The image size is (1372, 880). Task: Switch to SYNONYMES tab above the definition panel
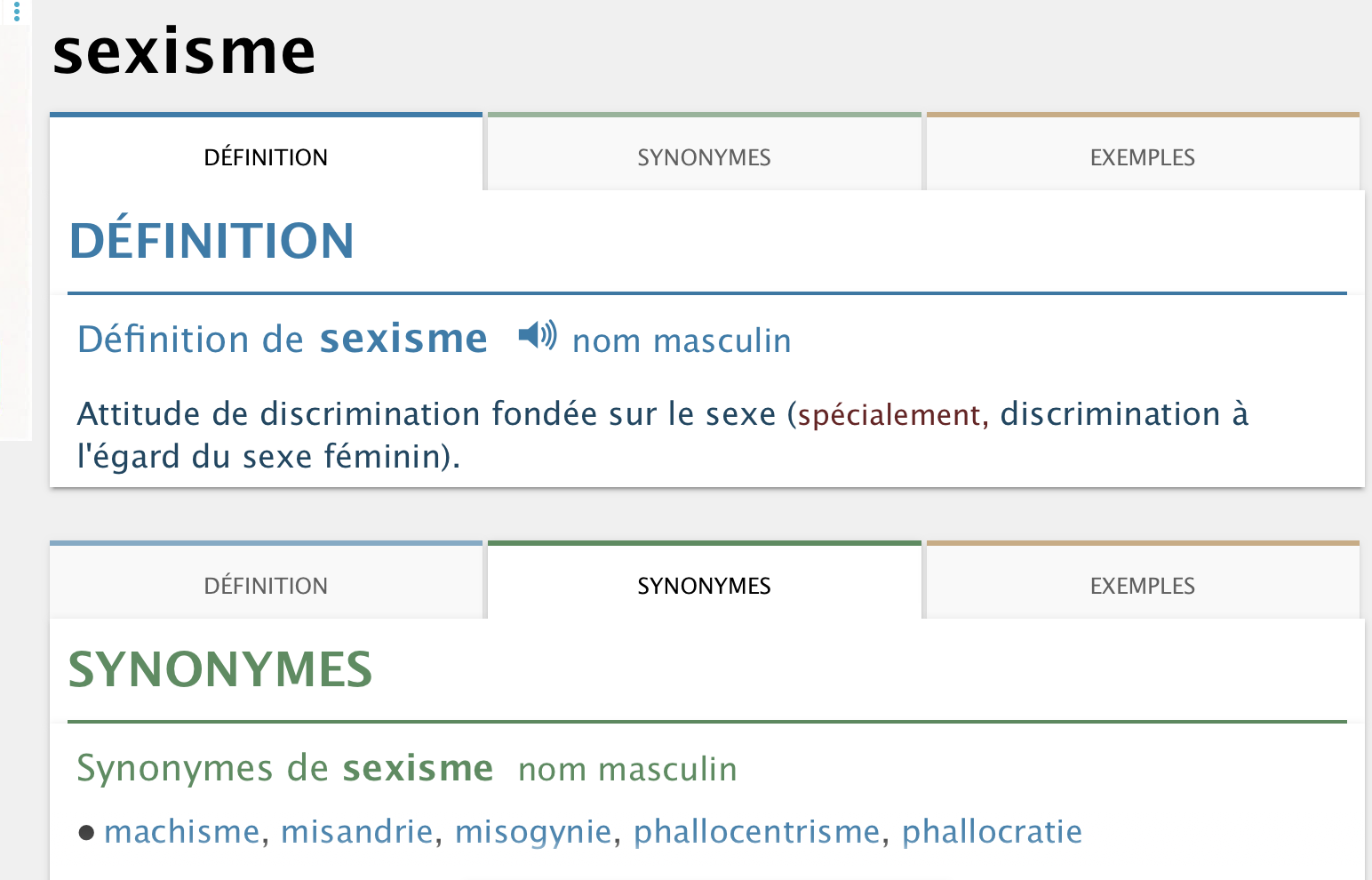point(704,157)
